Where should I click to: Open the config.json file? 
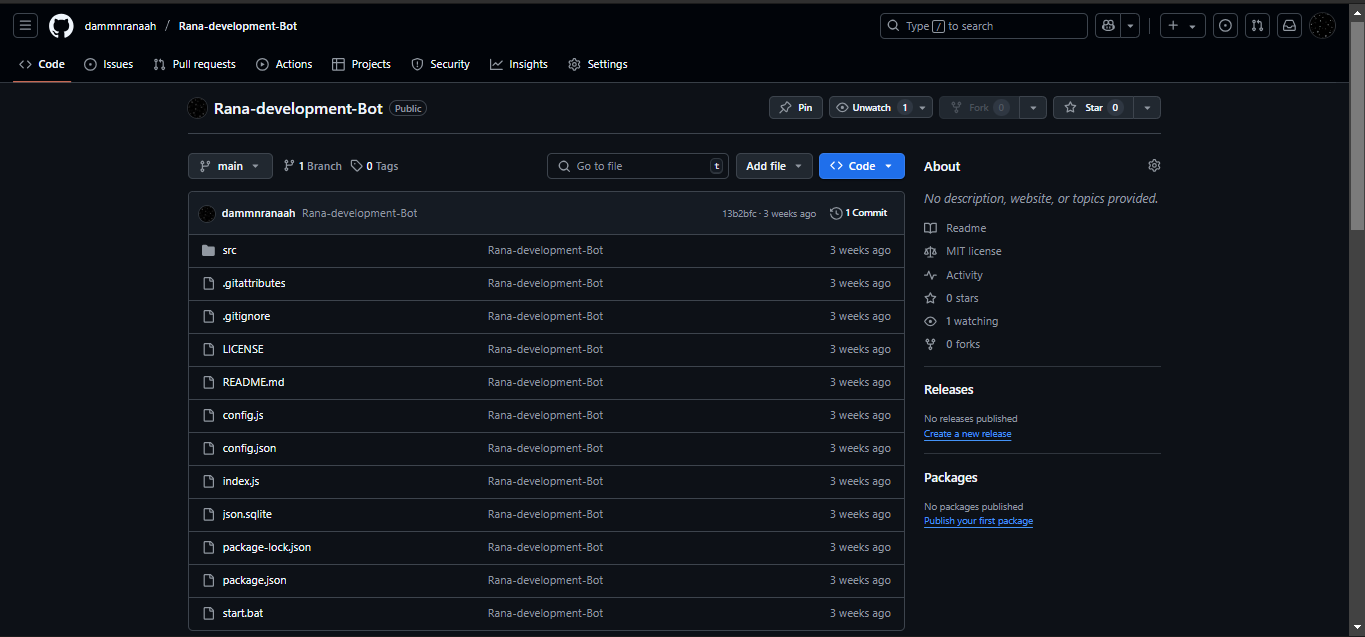tap(249, 448)
